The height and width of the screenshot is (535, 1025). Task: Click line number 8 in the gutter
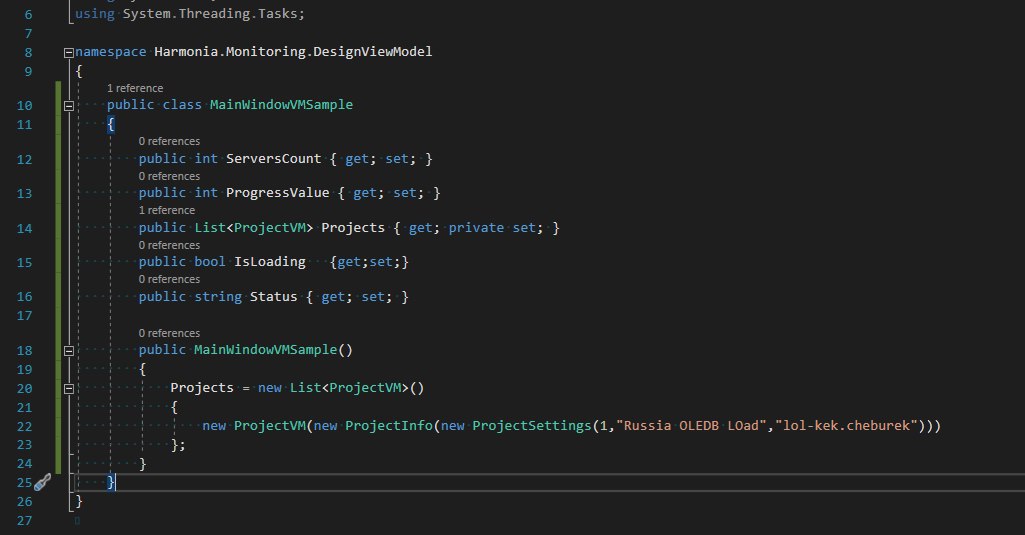click(28, 52)
